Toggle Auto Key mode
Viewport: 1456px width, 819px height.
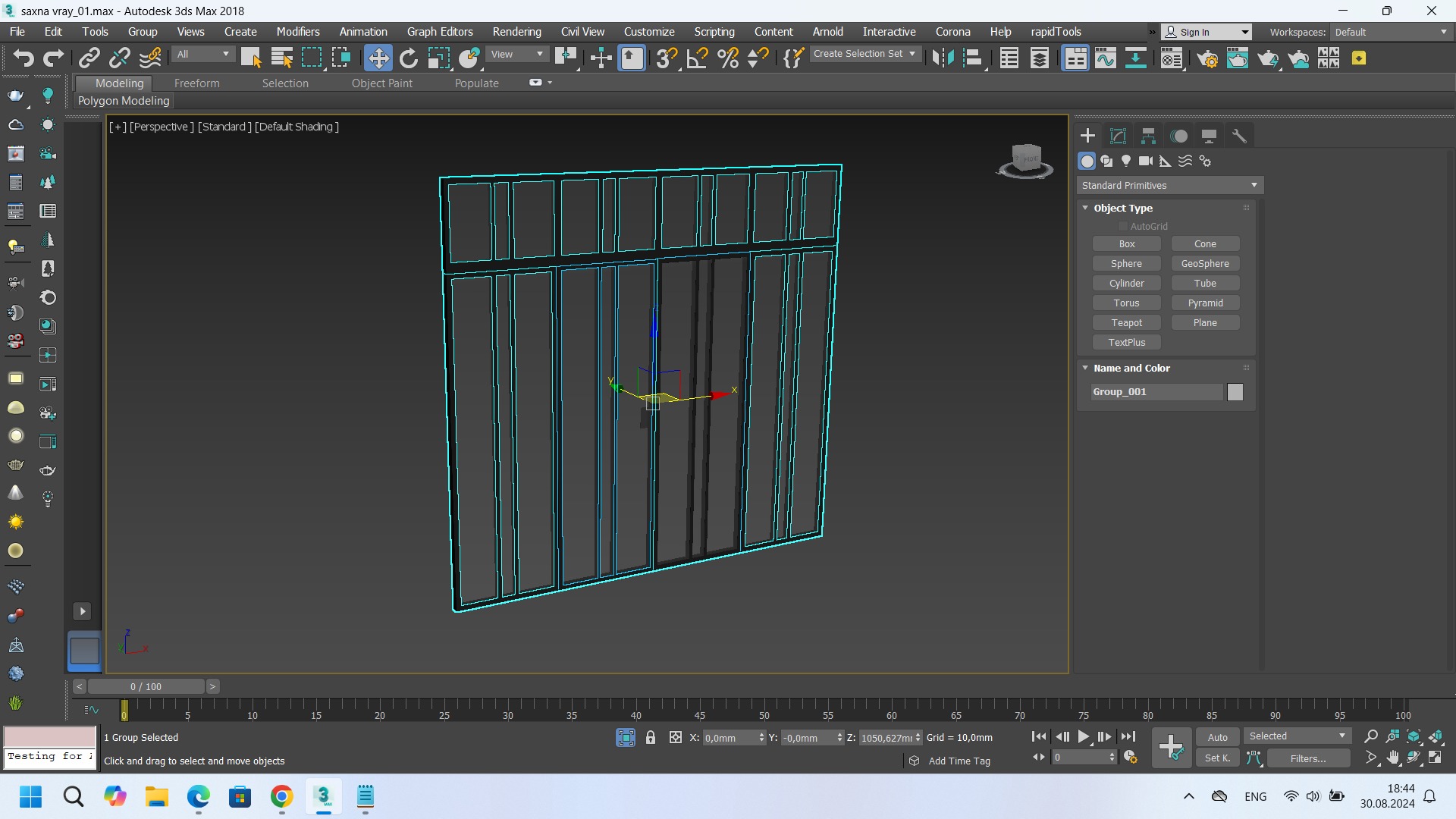(x=1217, y=737)
